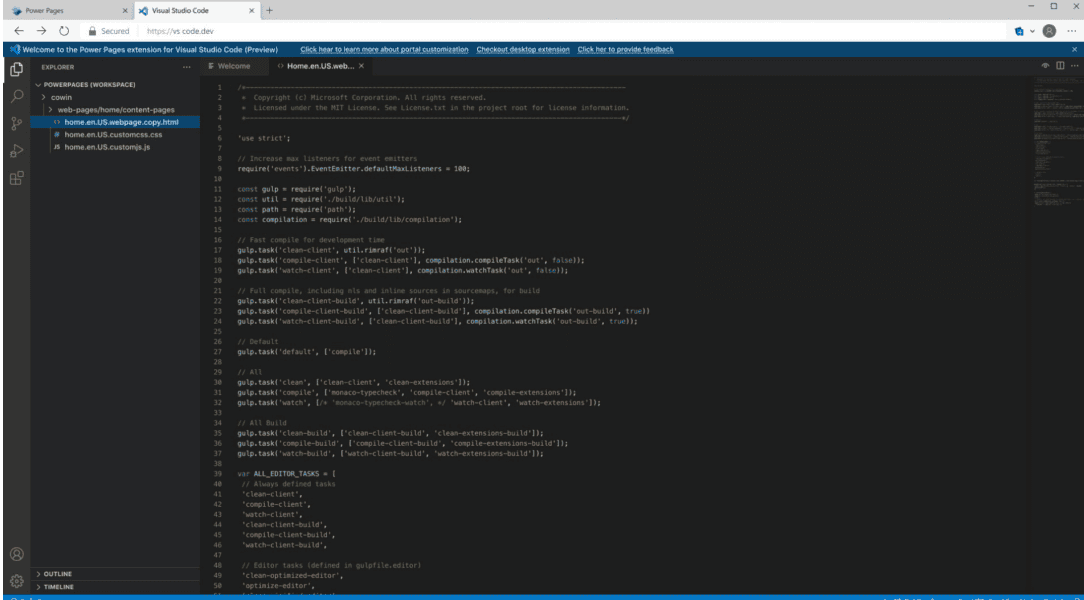This screenshot has width=1084, height=600.
Task: Click the provide feedback link
Action: tap(624, 47)
